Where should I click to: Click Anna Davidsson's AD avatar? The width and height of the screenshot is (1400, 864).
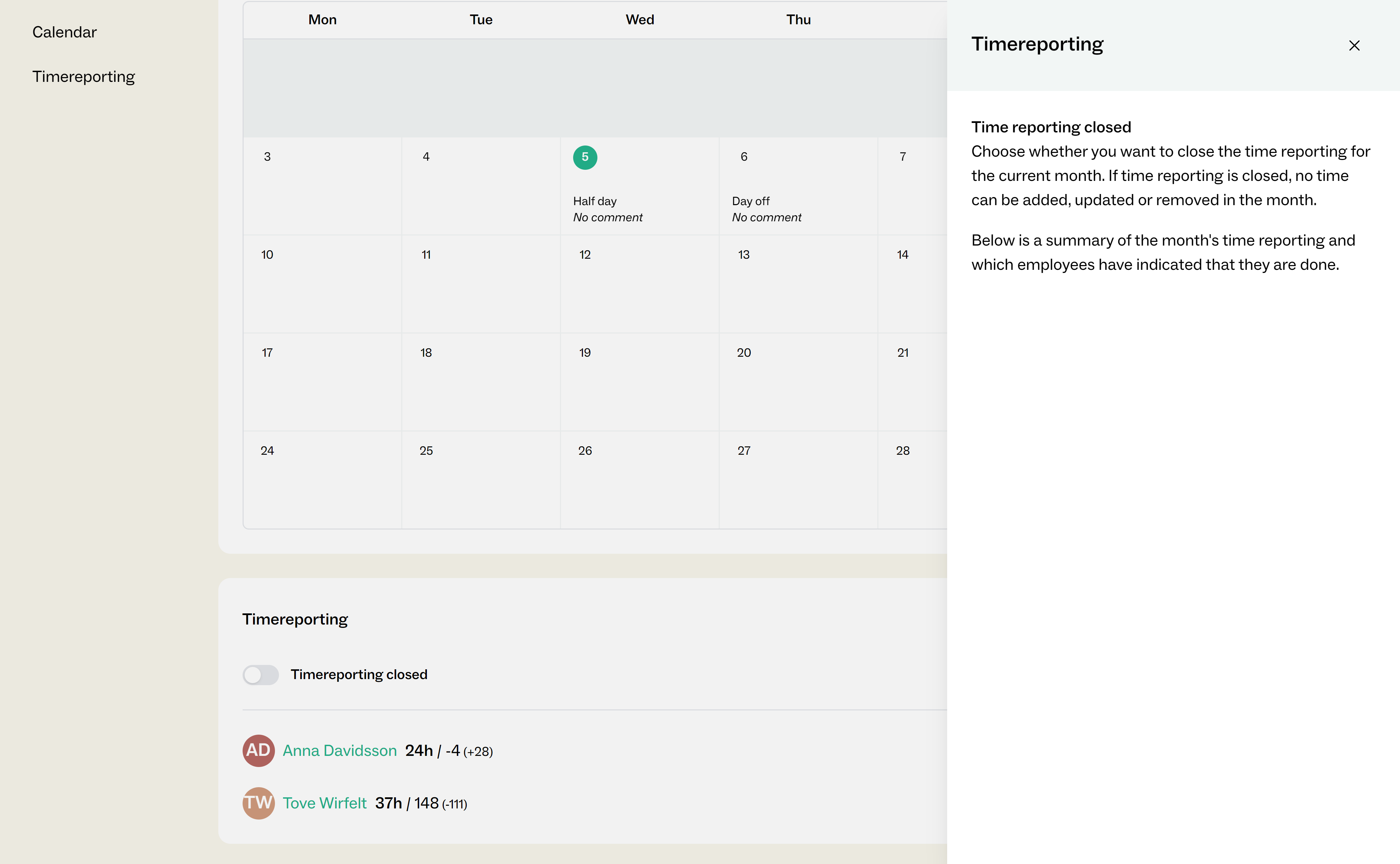tap(258, 751)
